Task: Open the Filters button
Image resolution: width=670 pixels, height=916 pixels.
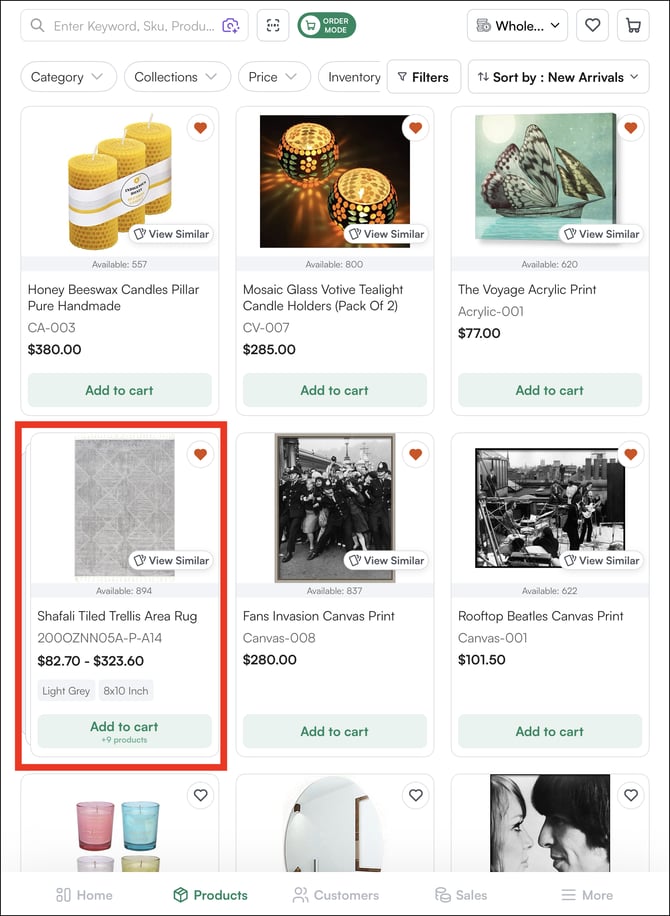Action: click(423, 77)
